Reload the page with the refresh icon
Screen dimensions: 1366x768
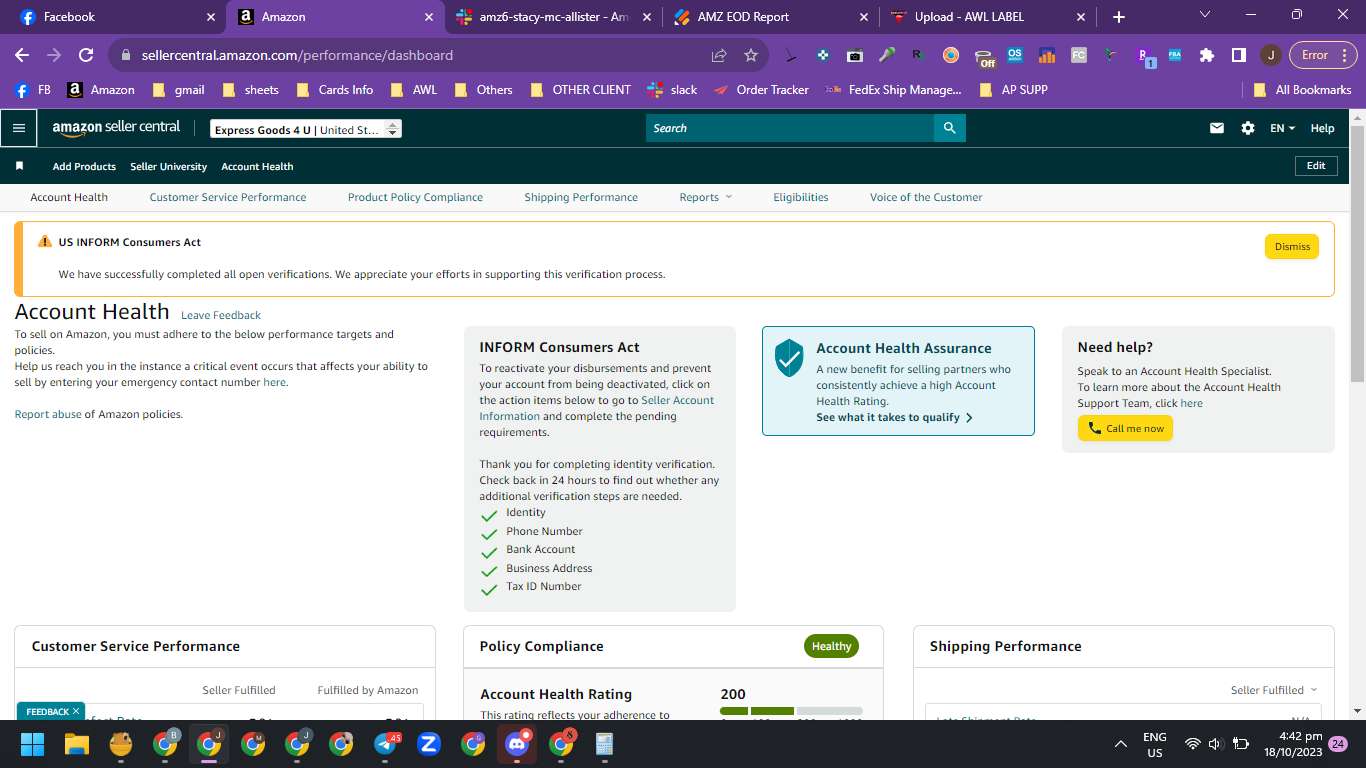pyautogui.click(x=86, y=55)
